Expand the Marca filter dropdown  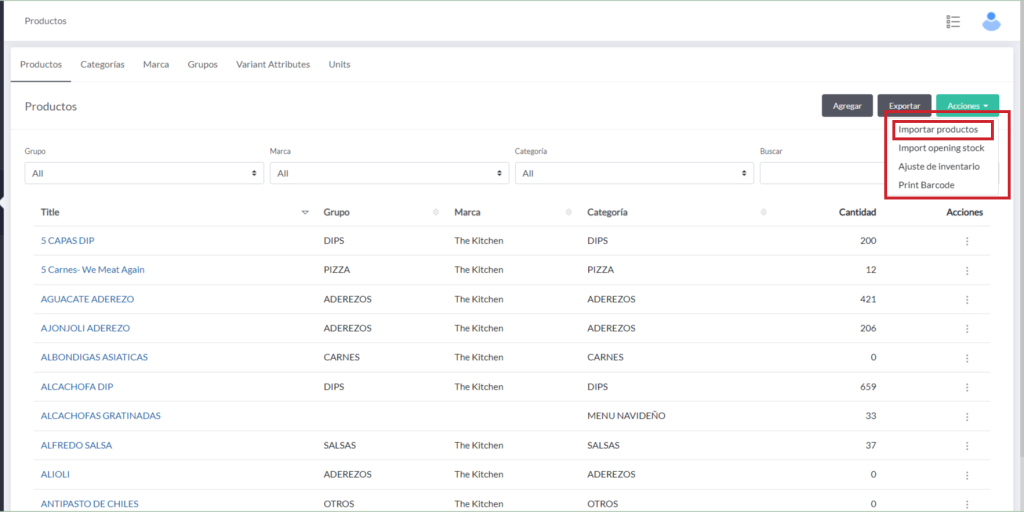pyautogui.click(x=389, y=173)
